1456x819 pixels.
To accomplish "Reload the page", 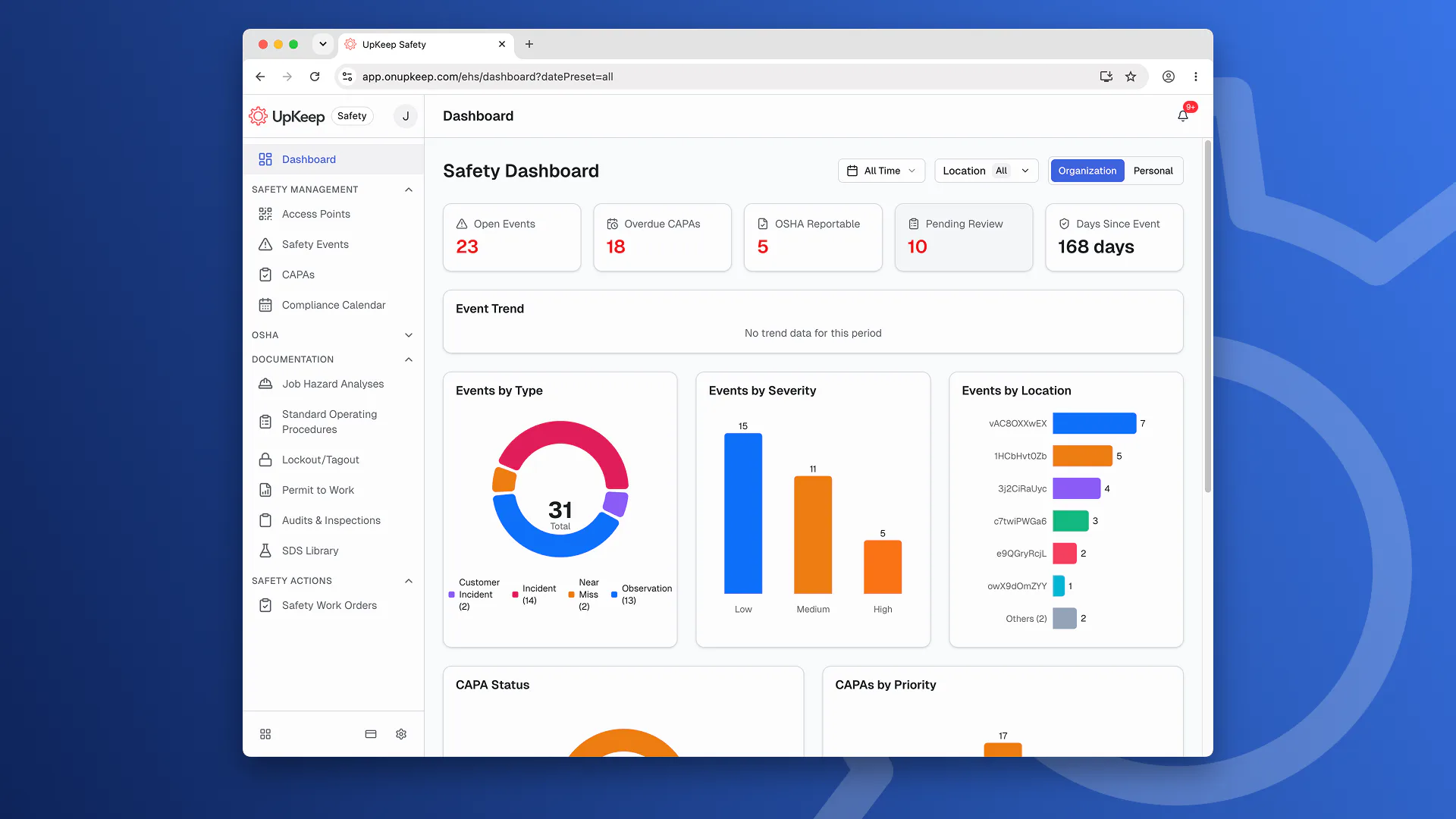I will 315,77.
